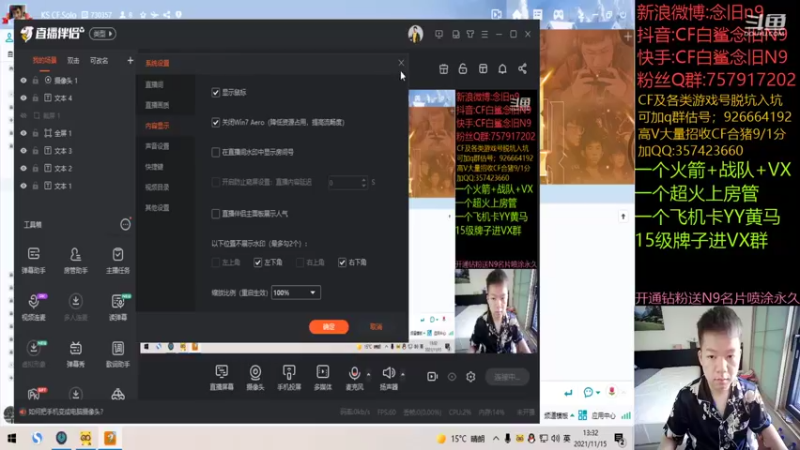Image resolution: width=800 pixels, height=450 pixels.
Task: Mute the 扬声器 speaker
Action: 388,373
